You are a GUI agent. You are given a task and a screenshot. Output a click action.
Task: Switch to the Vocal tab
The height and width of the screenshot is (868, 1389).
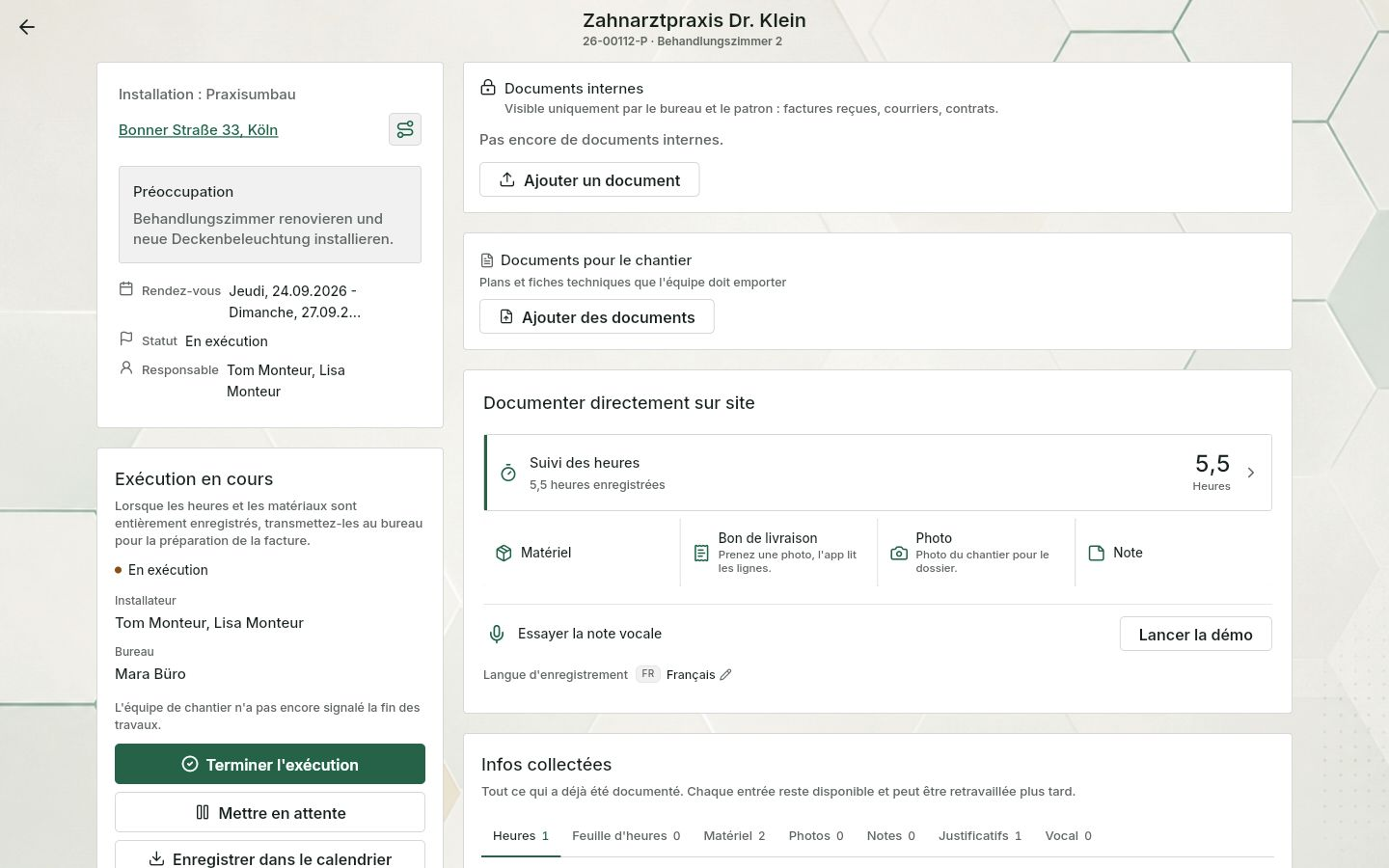coord(1069,836)
